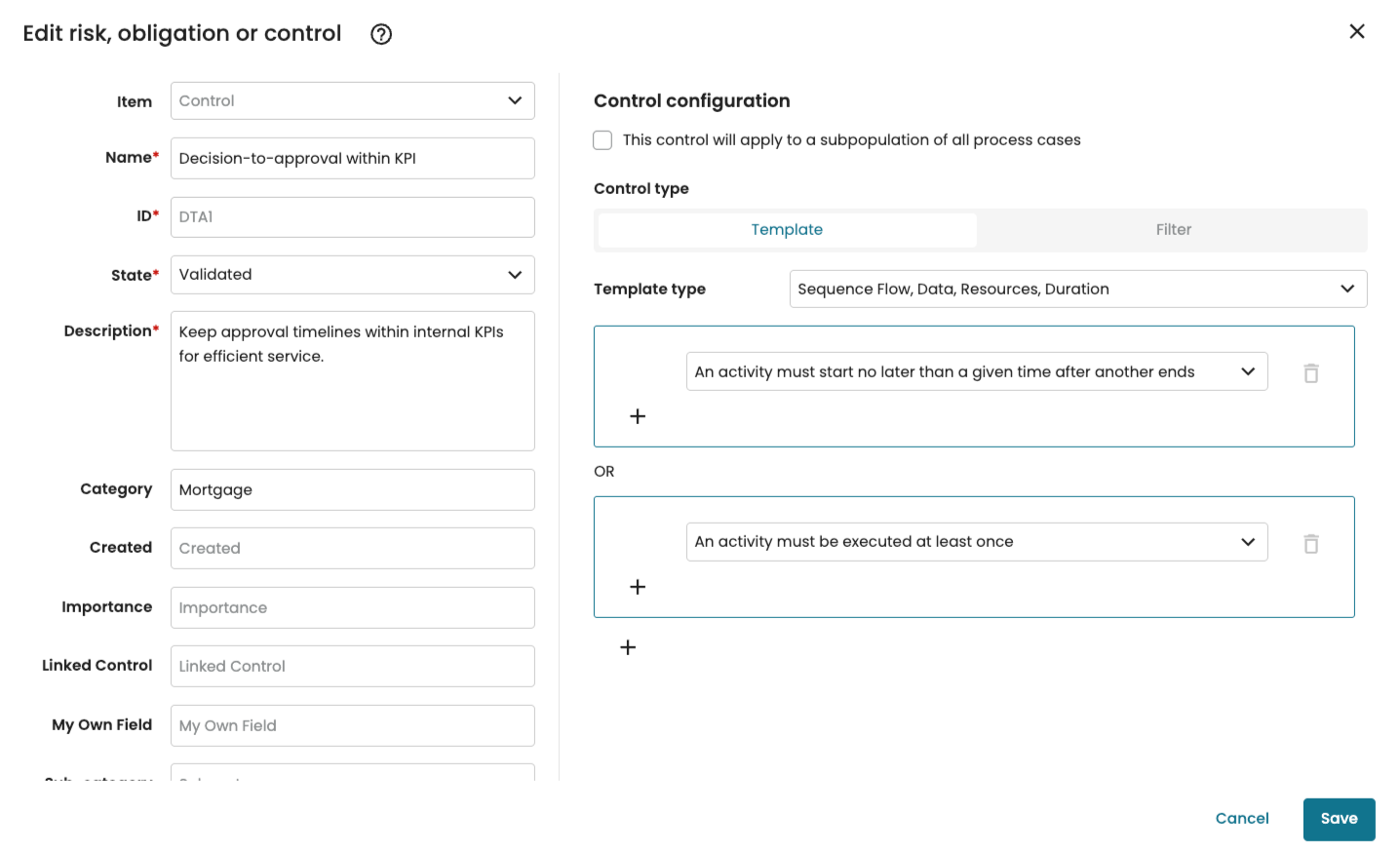Open the Item dropdown showing Control
Image resolution: width=1400 pixels, height=854 pixels.
pos(352,101)
